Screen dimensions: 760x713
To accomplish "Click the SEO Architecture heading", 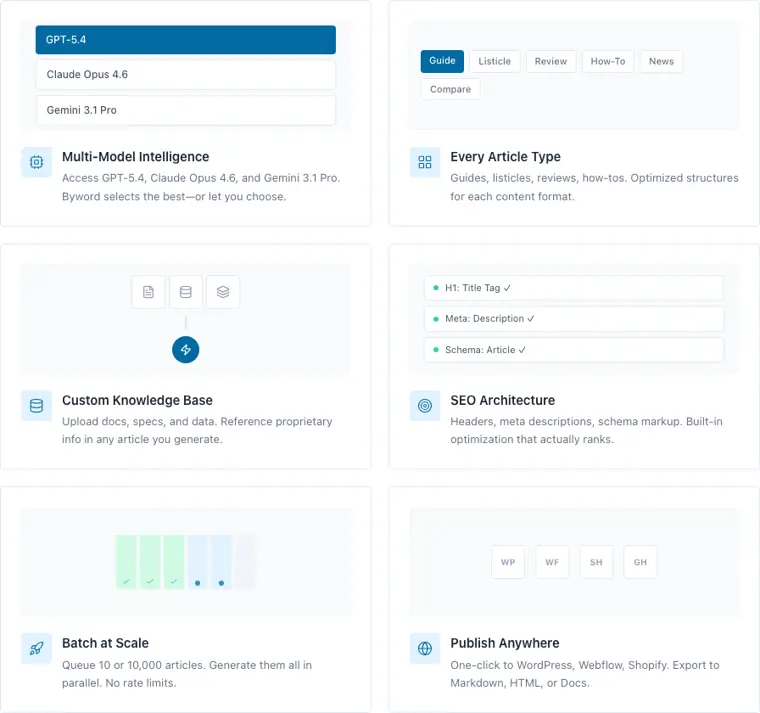I will pos(503,400).
